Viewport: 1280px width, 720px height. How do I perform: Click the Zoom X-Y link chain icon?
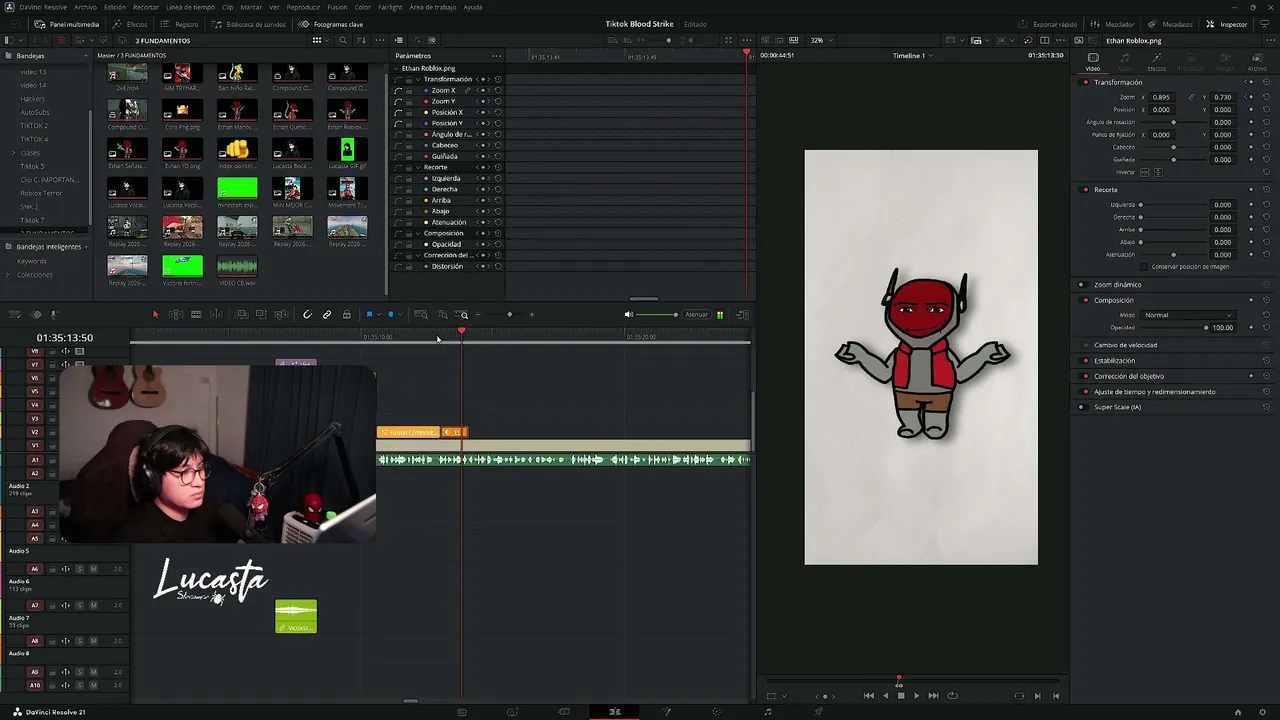coord(1190,97)
